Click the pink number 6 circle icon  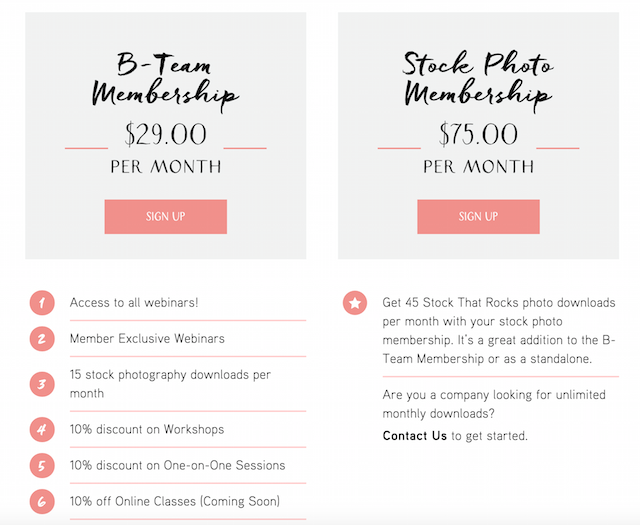tap(42, 501)
